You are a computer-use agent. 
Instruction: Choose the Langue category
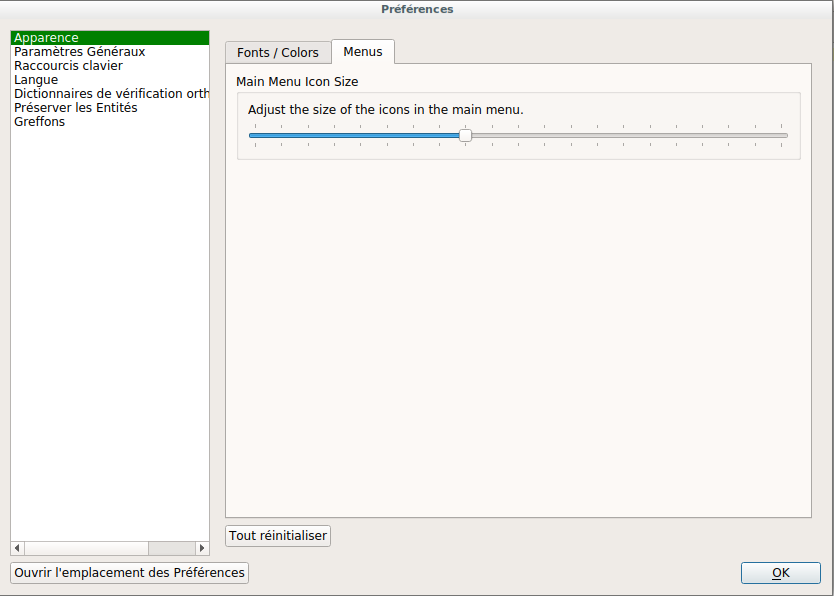[x=36, y=80]
